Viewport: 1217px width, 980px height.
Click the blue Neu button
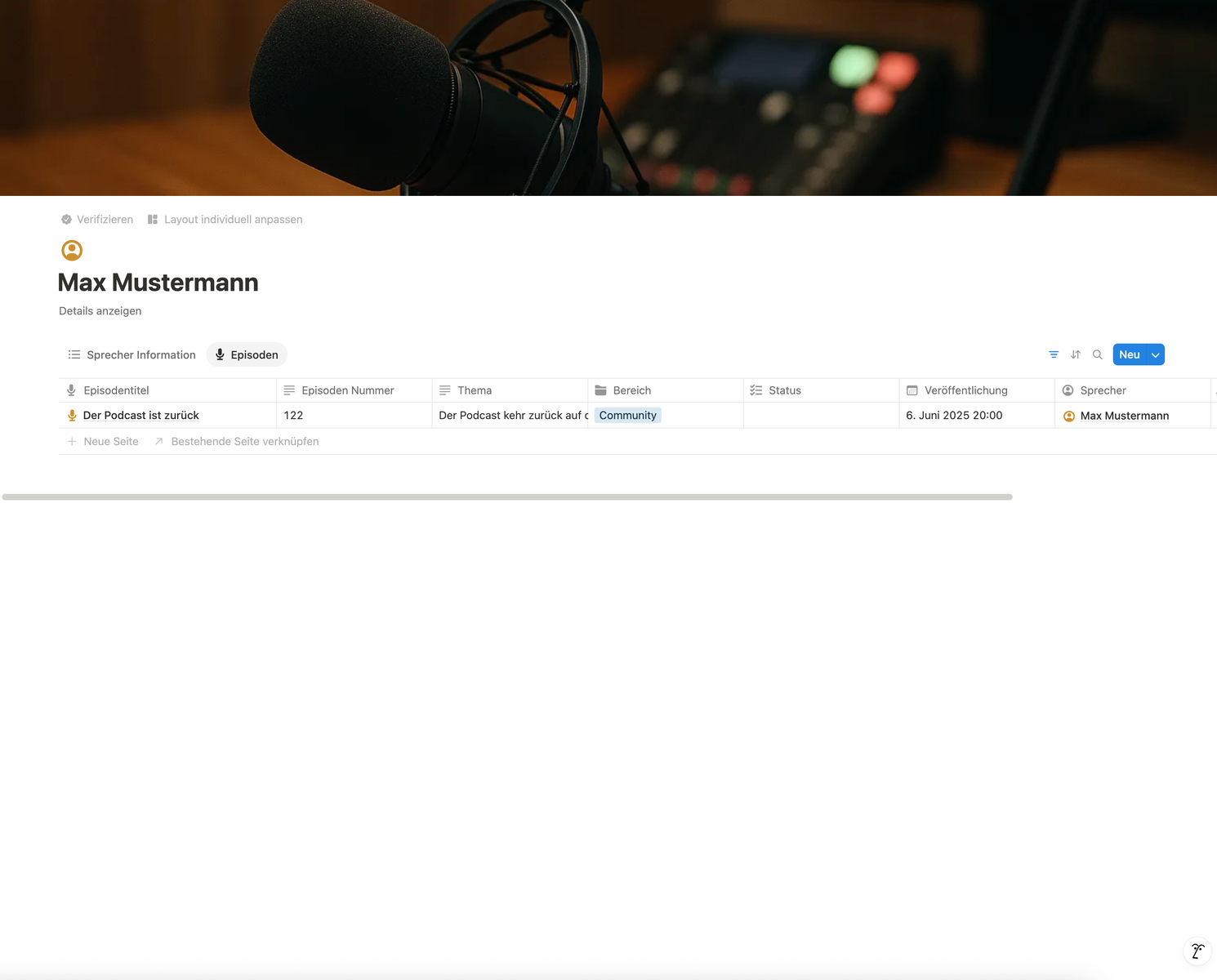[x=1129, y=354]
